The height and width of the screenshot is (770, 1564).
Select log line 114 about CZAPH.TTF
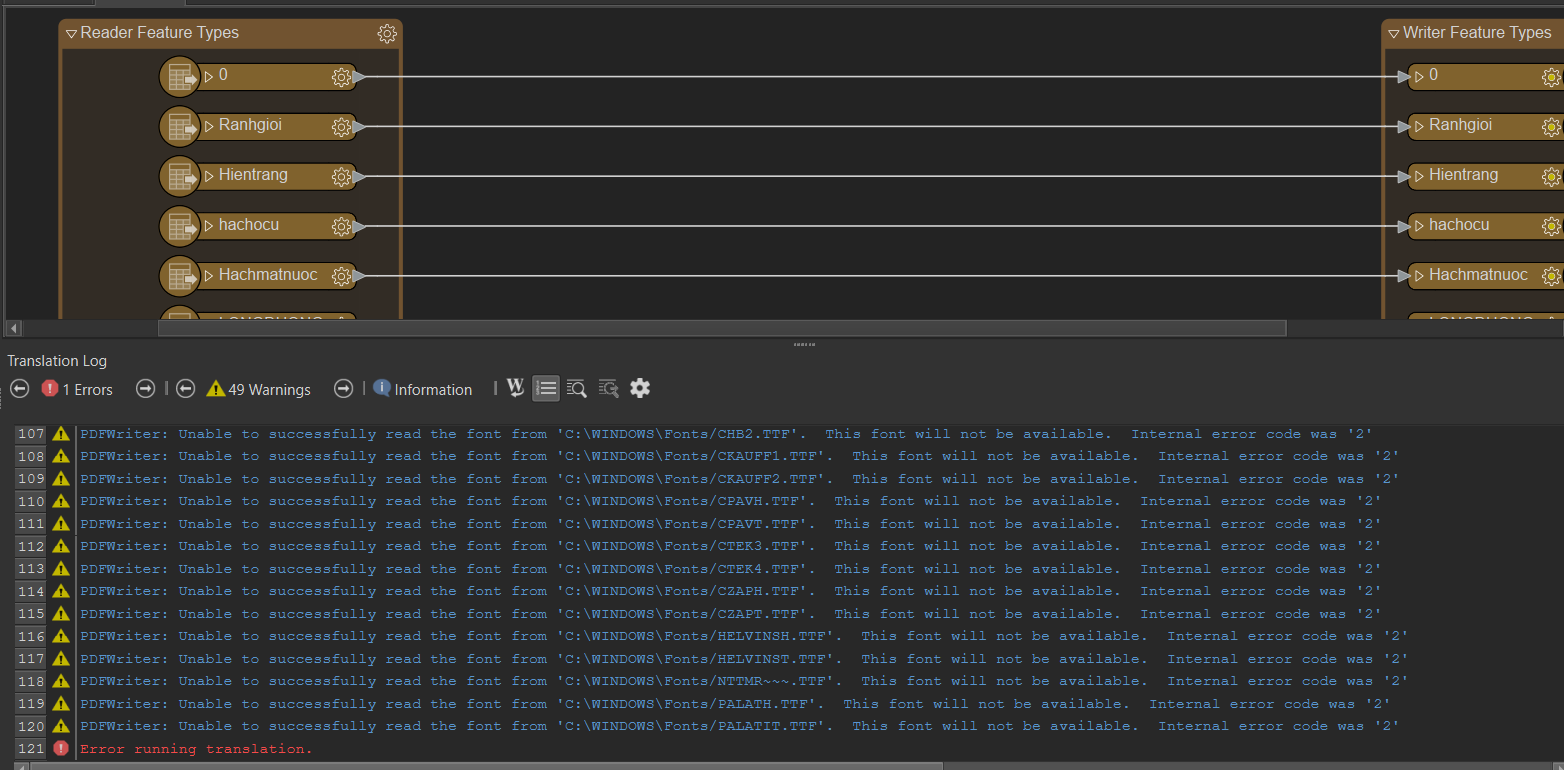(730, 591)
